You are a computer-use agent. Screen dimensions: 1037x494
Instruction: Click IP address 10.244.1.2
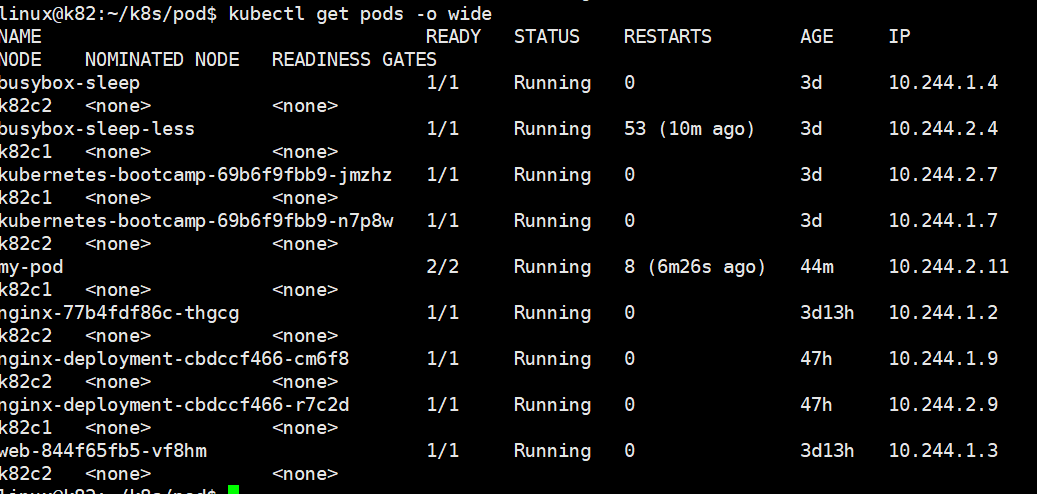(x=943, y=313)
